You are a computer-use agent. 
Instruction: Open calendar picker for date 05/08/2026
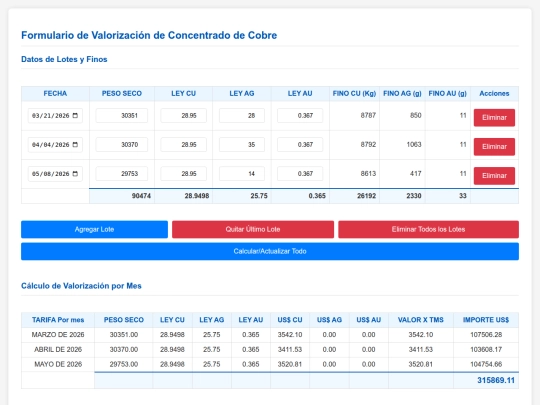click(x=75, y=174)
